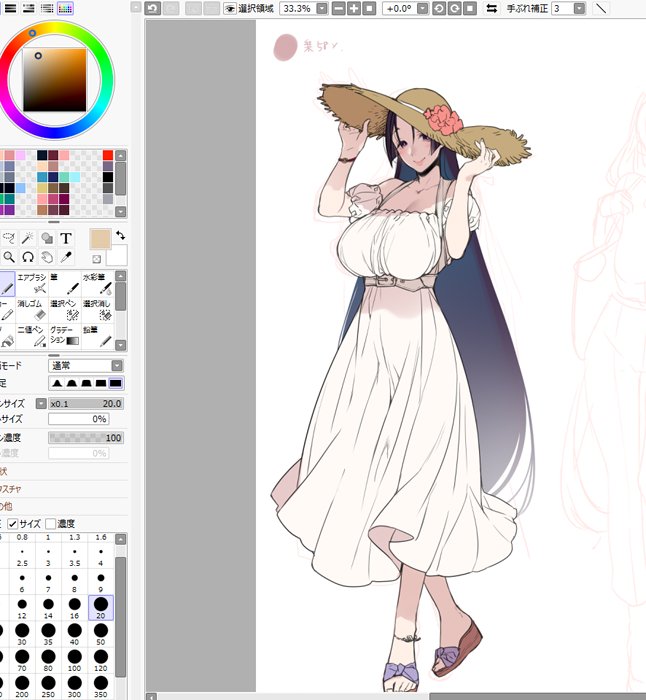This screenshot has width=646, height=700.
Task: Toggle transparent color below foreground swatch
Action: [x=96, y=259]
